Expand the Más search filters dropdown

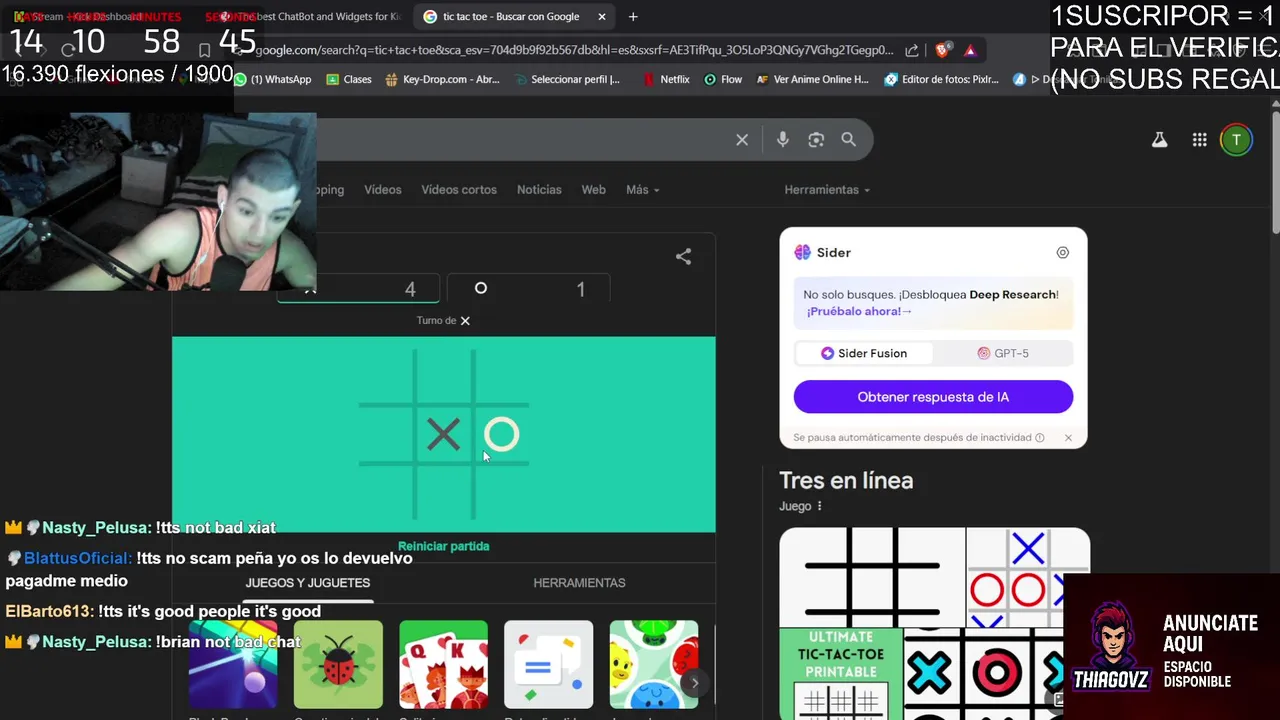pos(642,190)
